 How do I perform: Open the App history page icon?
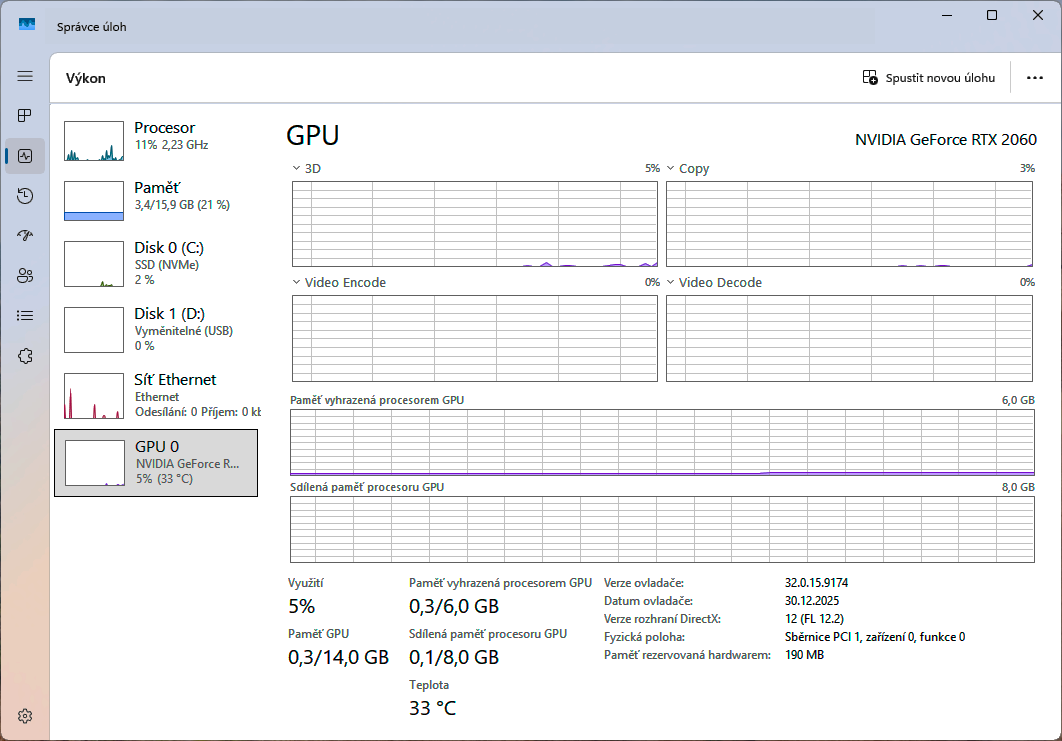pos(25,196)
